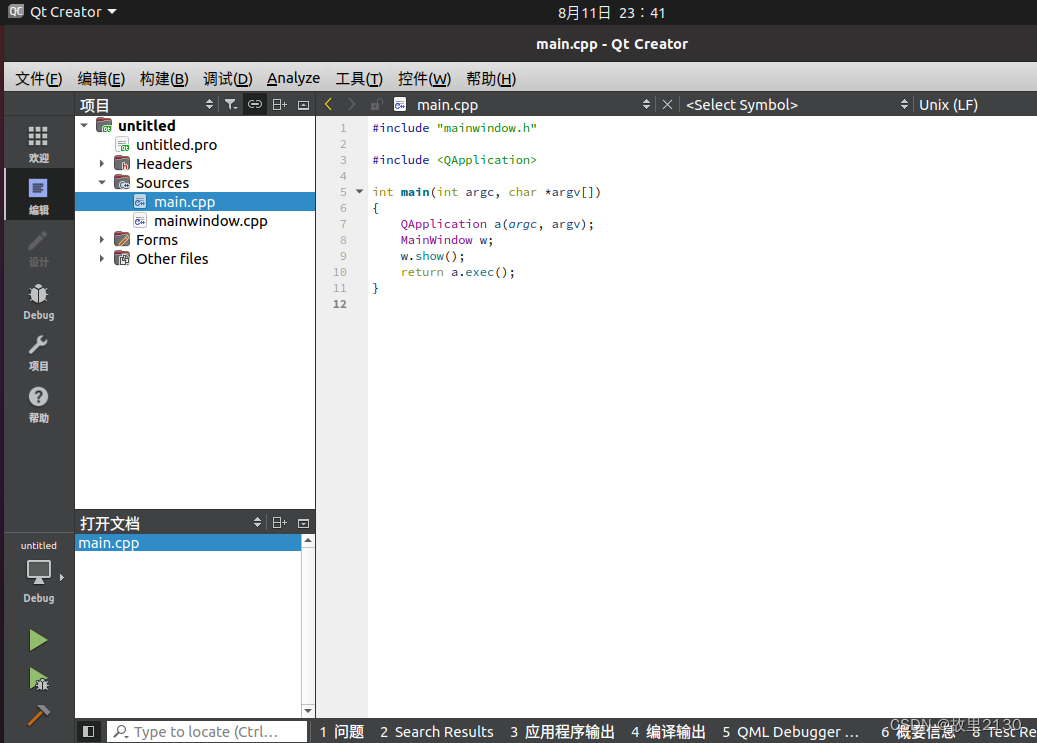Close the projects panel
Viewport: 1037px width, 743px height.
pyautogui.click(x=304, y=105)
